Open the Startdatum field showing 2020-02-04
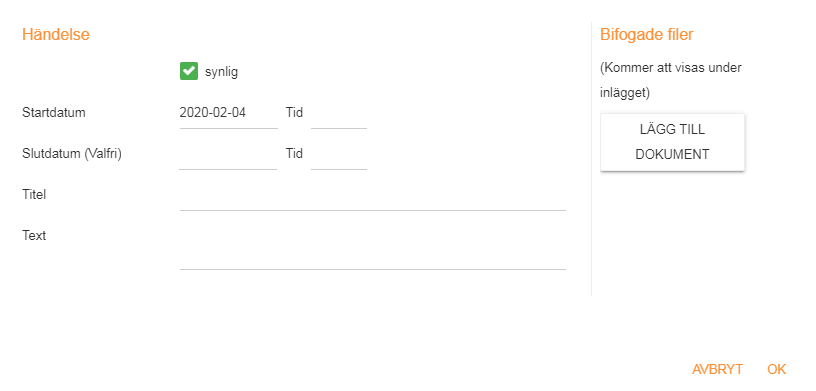This screenshot has height=391, width=816. point(228,113)
